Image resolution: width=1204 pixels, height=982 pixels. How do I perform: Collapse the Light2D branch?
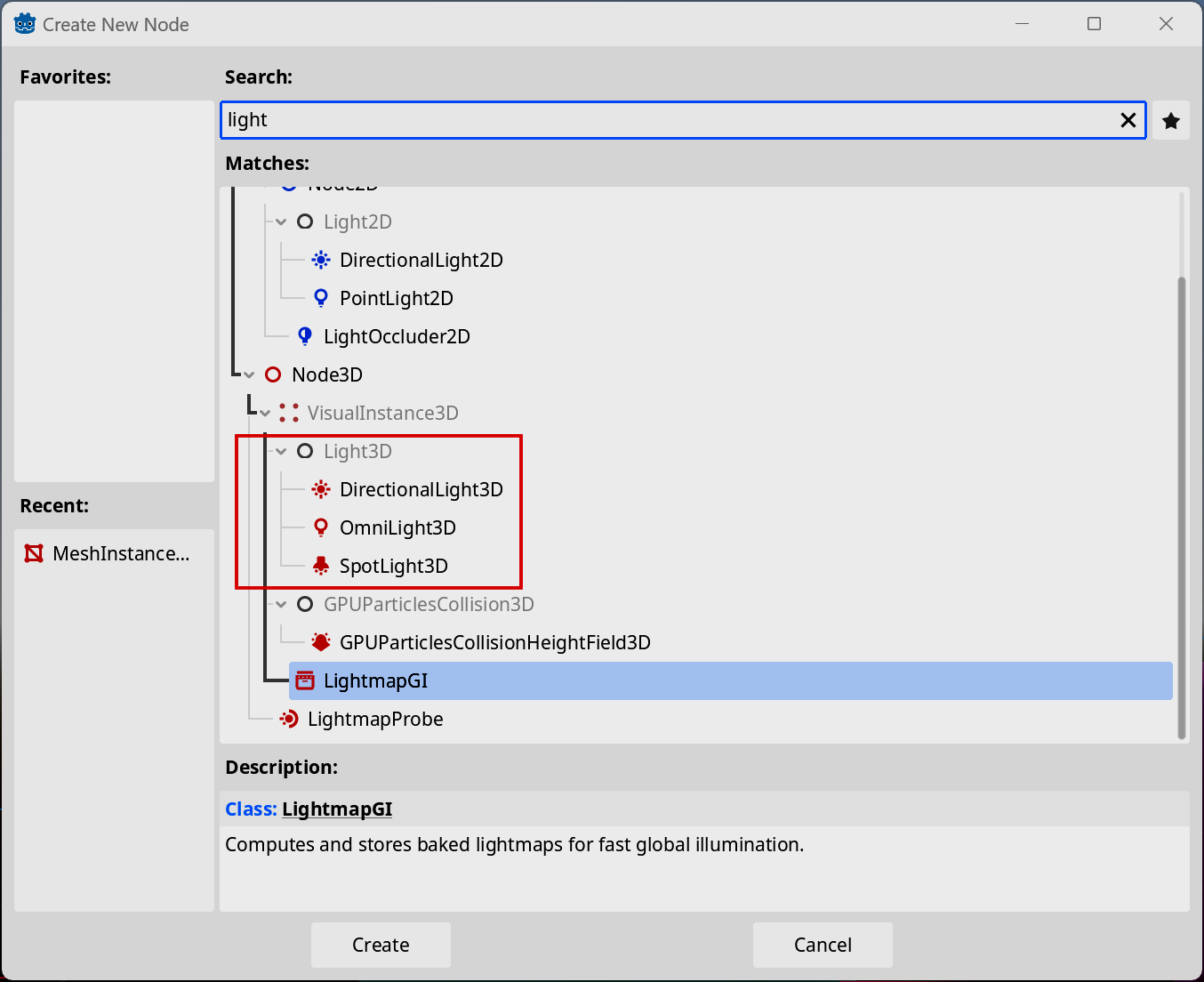point(281,222)
